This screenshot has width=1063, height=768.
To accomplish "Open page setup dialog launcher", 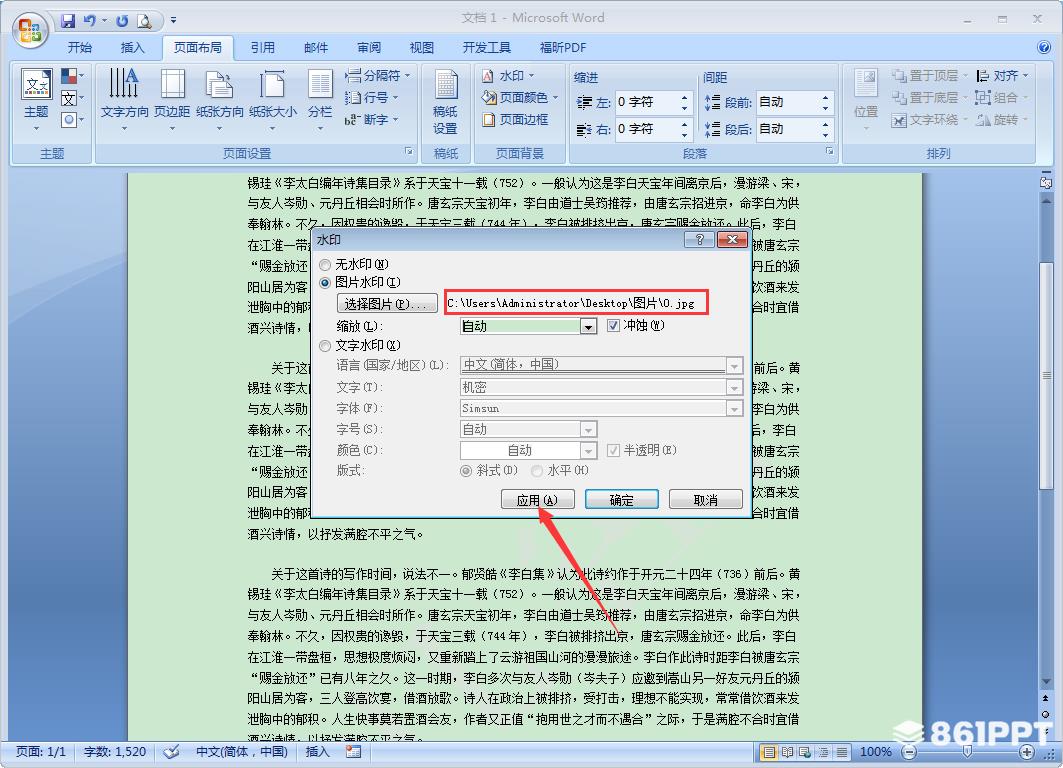I will [x=409, y=152].
